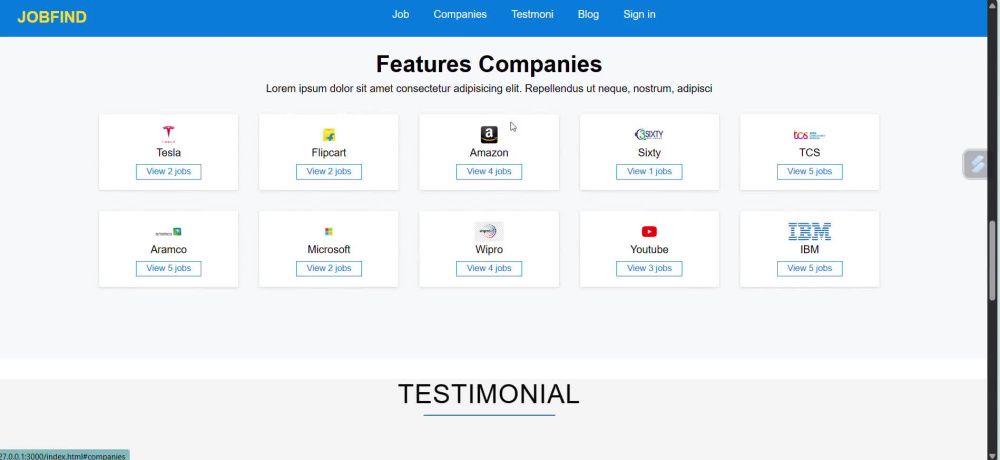The width and height of the screenshot is (1000, 460).
Task: View 1 jobs at Sixty
Action: 649,172
